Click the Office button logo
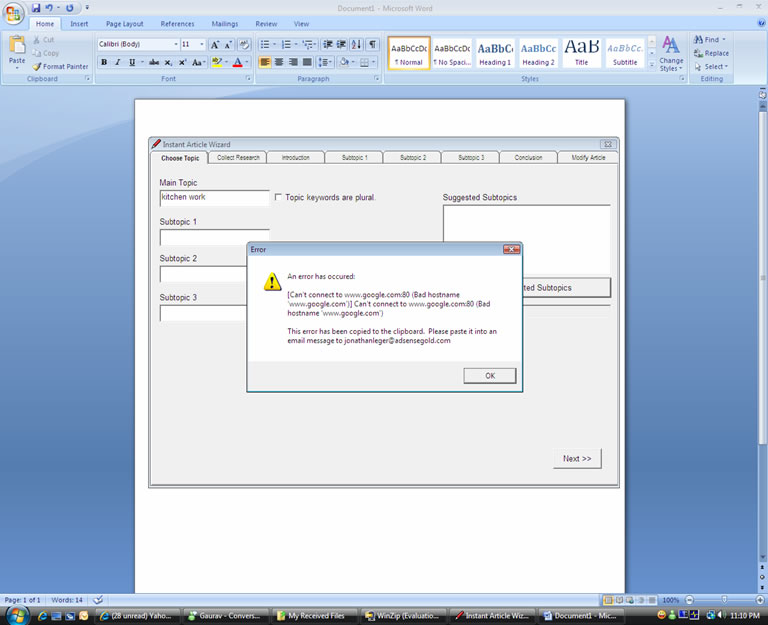768x625 pixels. click(13, 13)
